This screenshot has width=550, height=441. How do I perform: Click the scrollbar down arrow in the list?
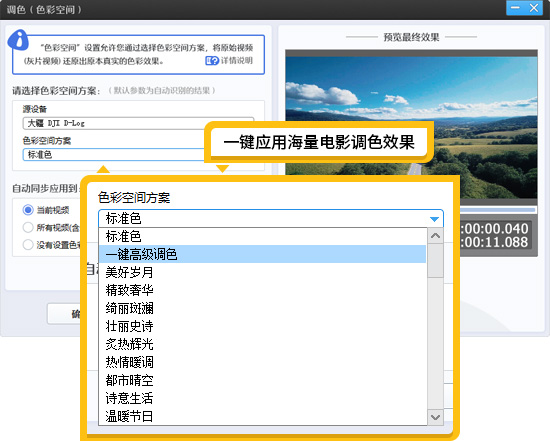pos(435,417)
